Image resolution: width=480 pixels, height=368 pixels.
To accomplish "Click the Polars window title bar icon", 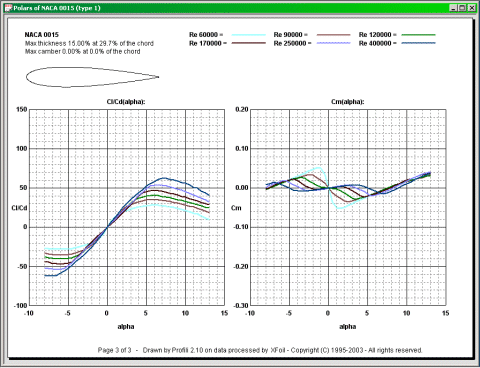I will pos(9,8).
